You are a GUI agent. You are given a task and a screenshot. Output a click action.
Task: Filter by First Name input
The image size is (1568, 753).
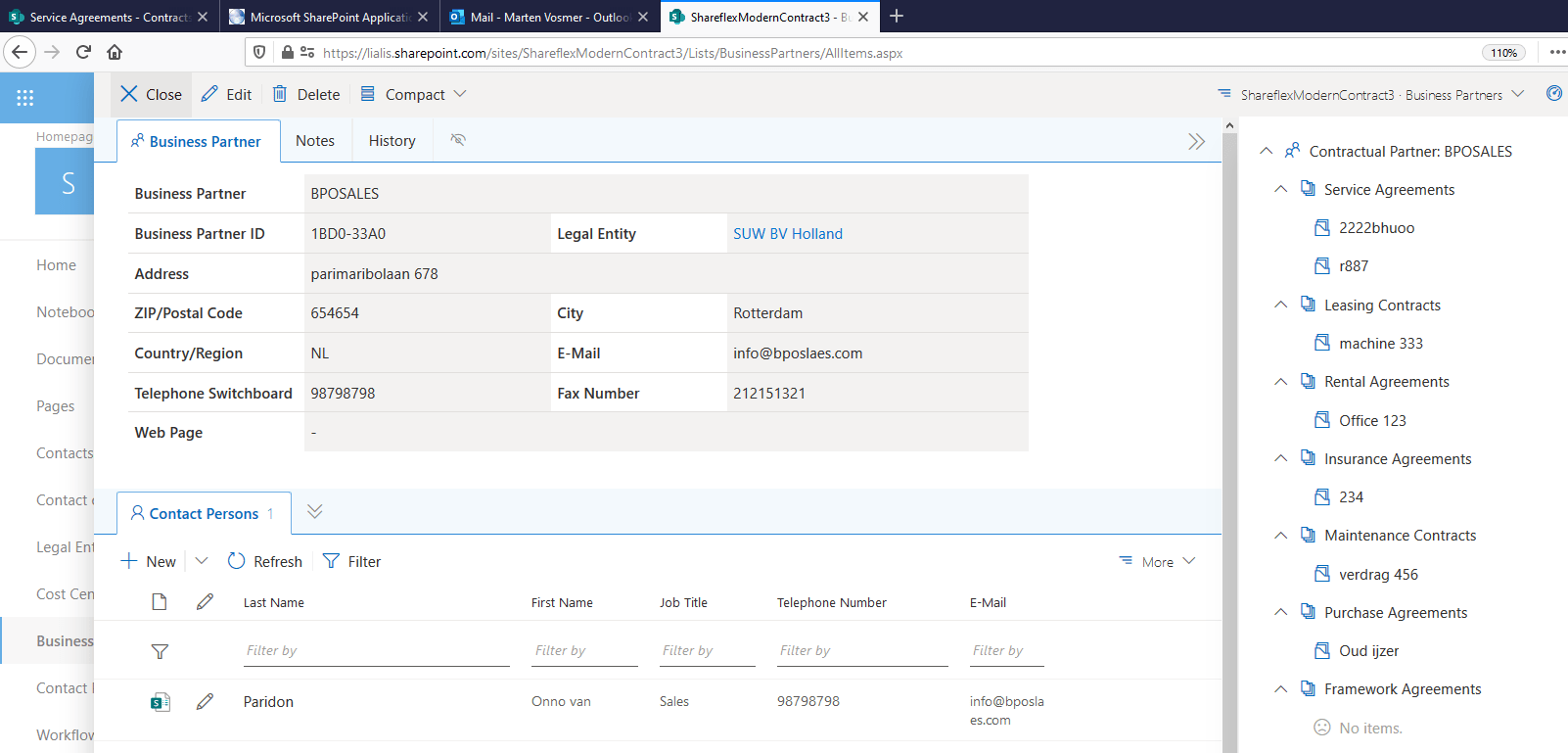(x=584, y=651)
